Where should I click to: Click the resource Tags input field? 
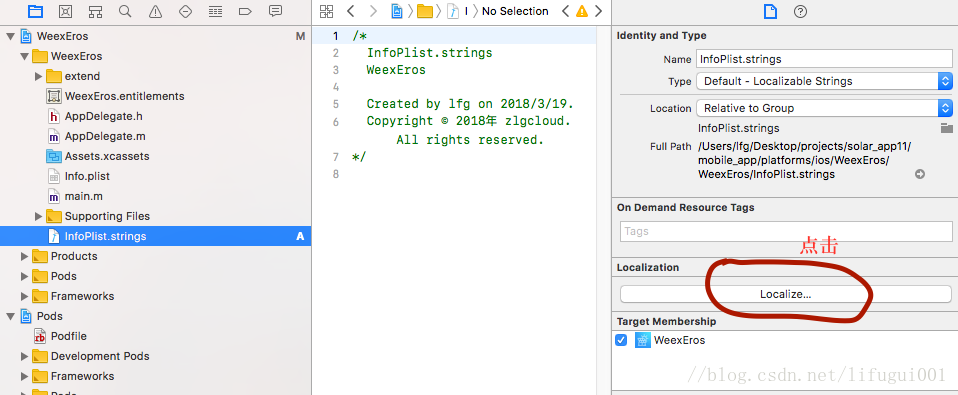[x=786, y=231]
